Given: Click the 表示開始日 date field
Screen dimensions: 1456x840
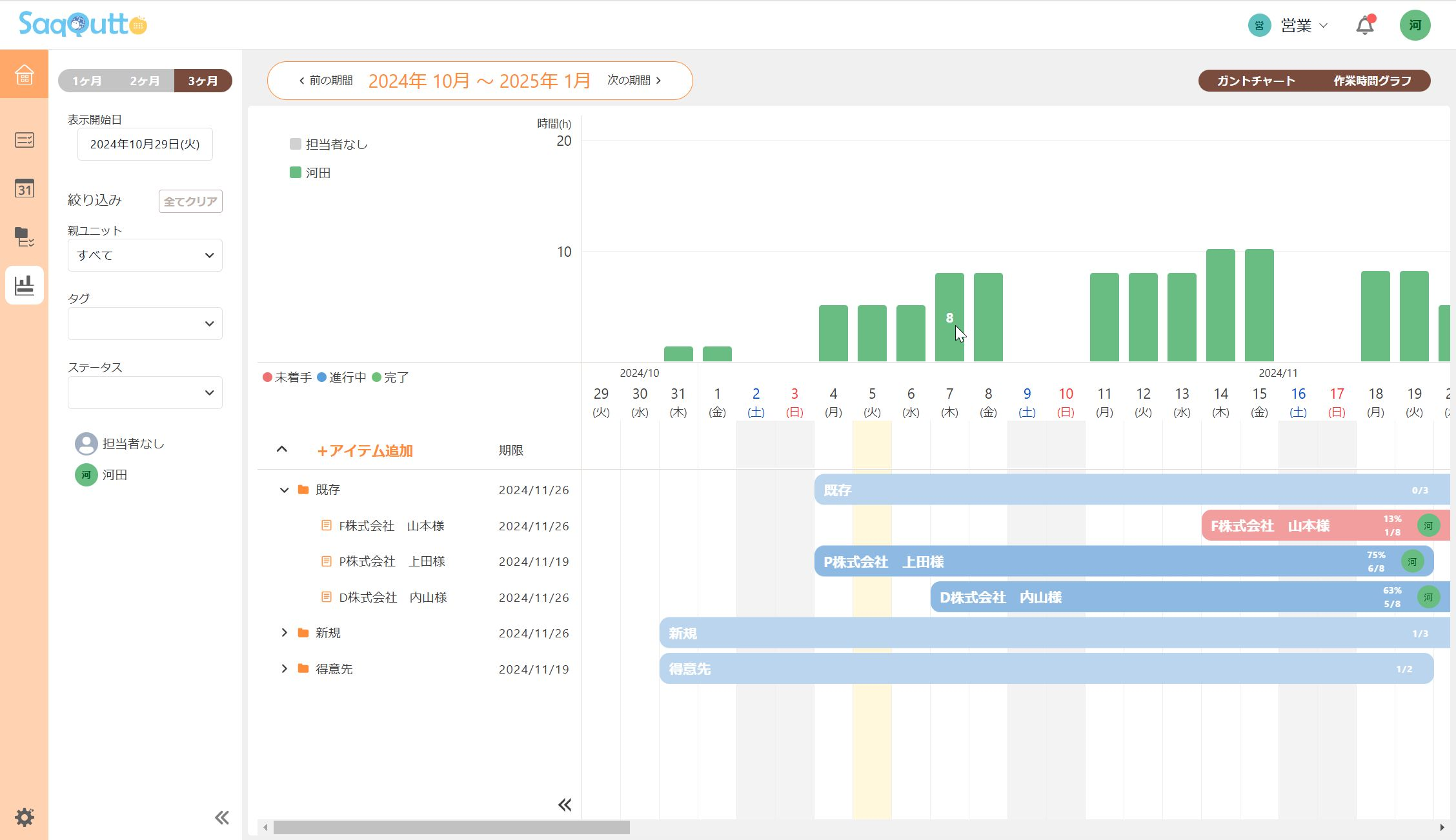Looking at the screenshot, I should click(x=145, y=145).
